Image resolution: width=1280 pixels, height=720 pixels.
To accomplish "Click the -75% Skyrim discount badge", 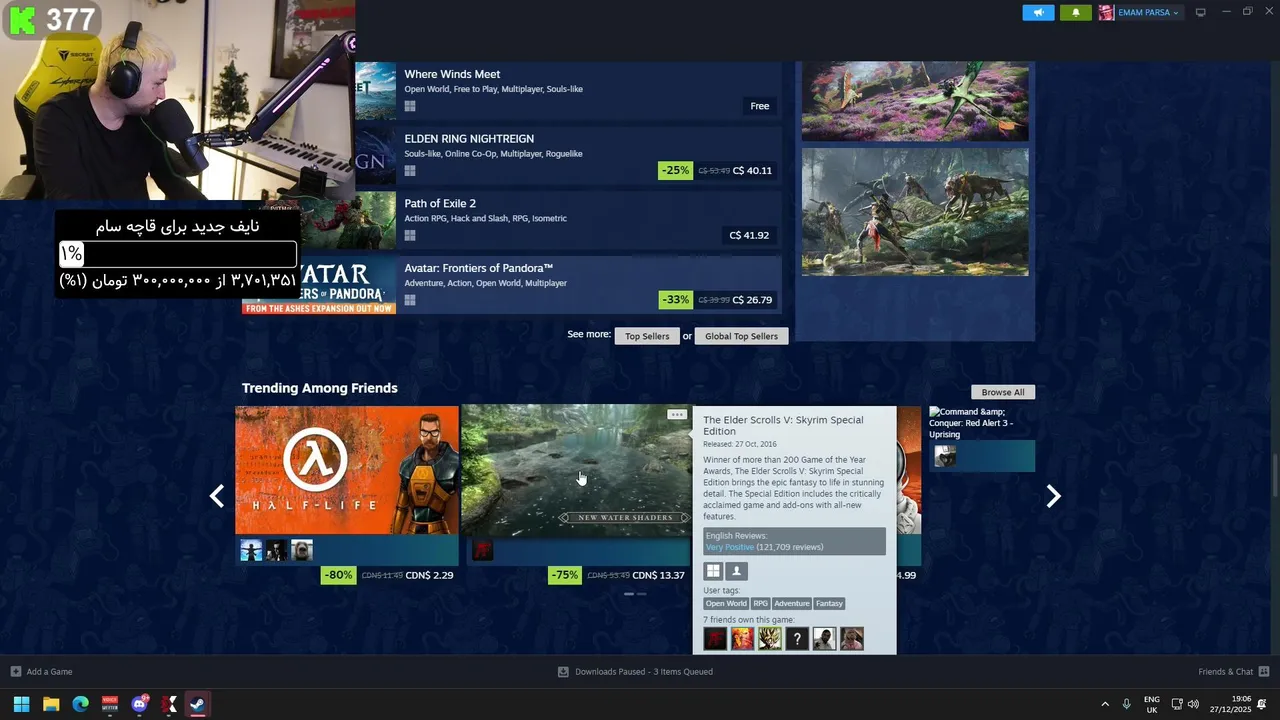I will click(565, 575).
